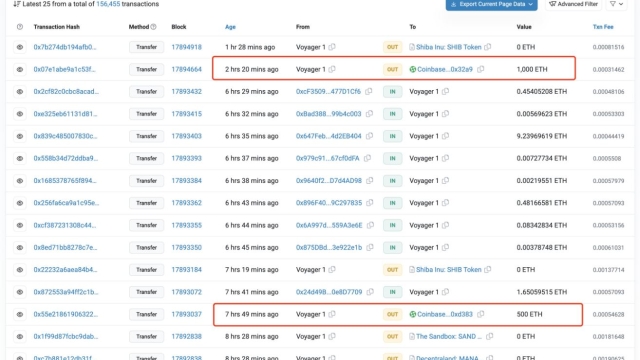Copy Shiba Inu: SHIB Token address in block 17894918 row

[x=488, y=47]
